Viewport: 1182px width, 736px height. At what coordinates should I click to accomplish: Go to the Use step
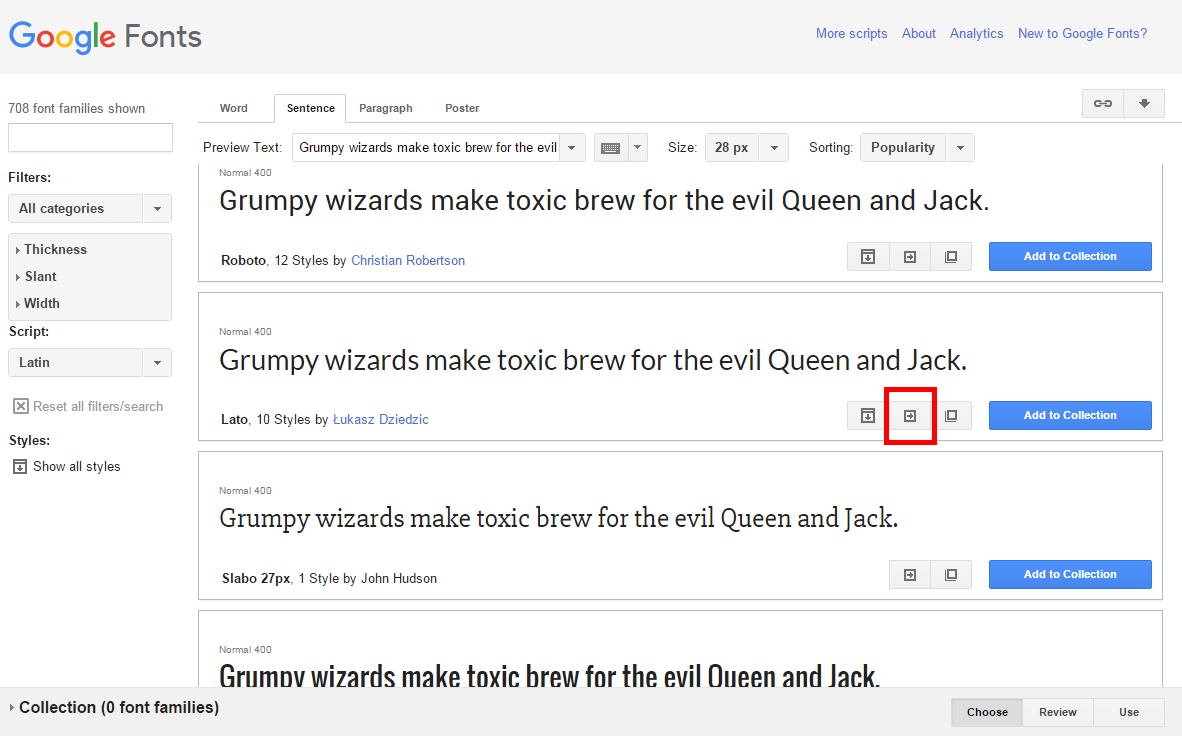click(x=1128, y=712)
